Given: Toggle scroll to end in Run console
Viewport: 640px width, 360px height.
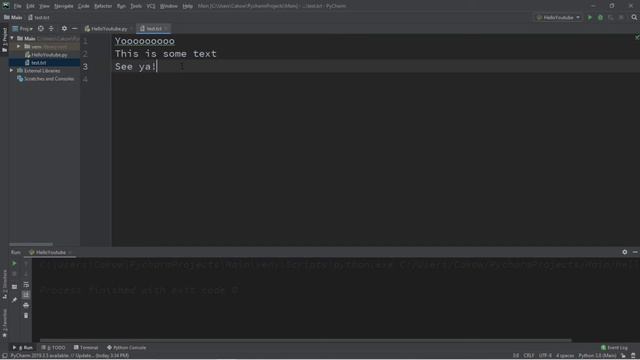Looking at the screenshot, I should click(26, 295).
